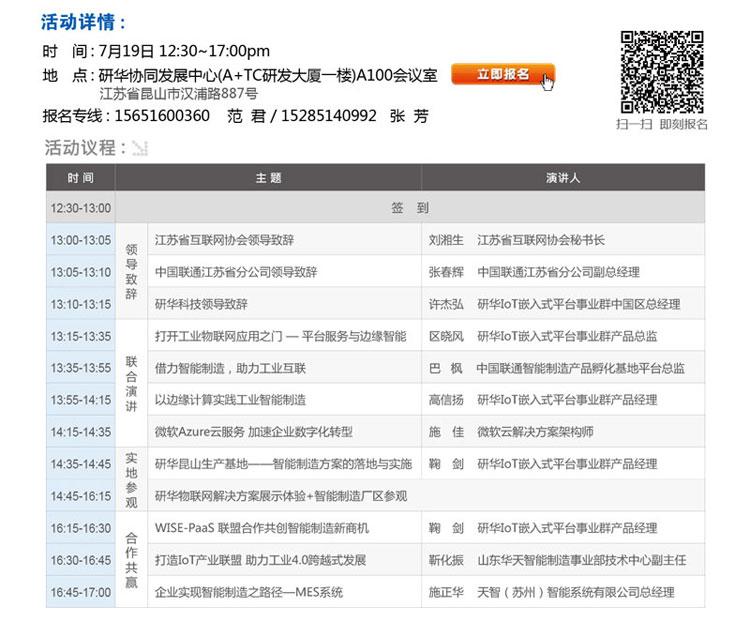Click the phone number 15285140992
The width and height of the screenshot is (750, 622).
coord(329,116)
